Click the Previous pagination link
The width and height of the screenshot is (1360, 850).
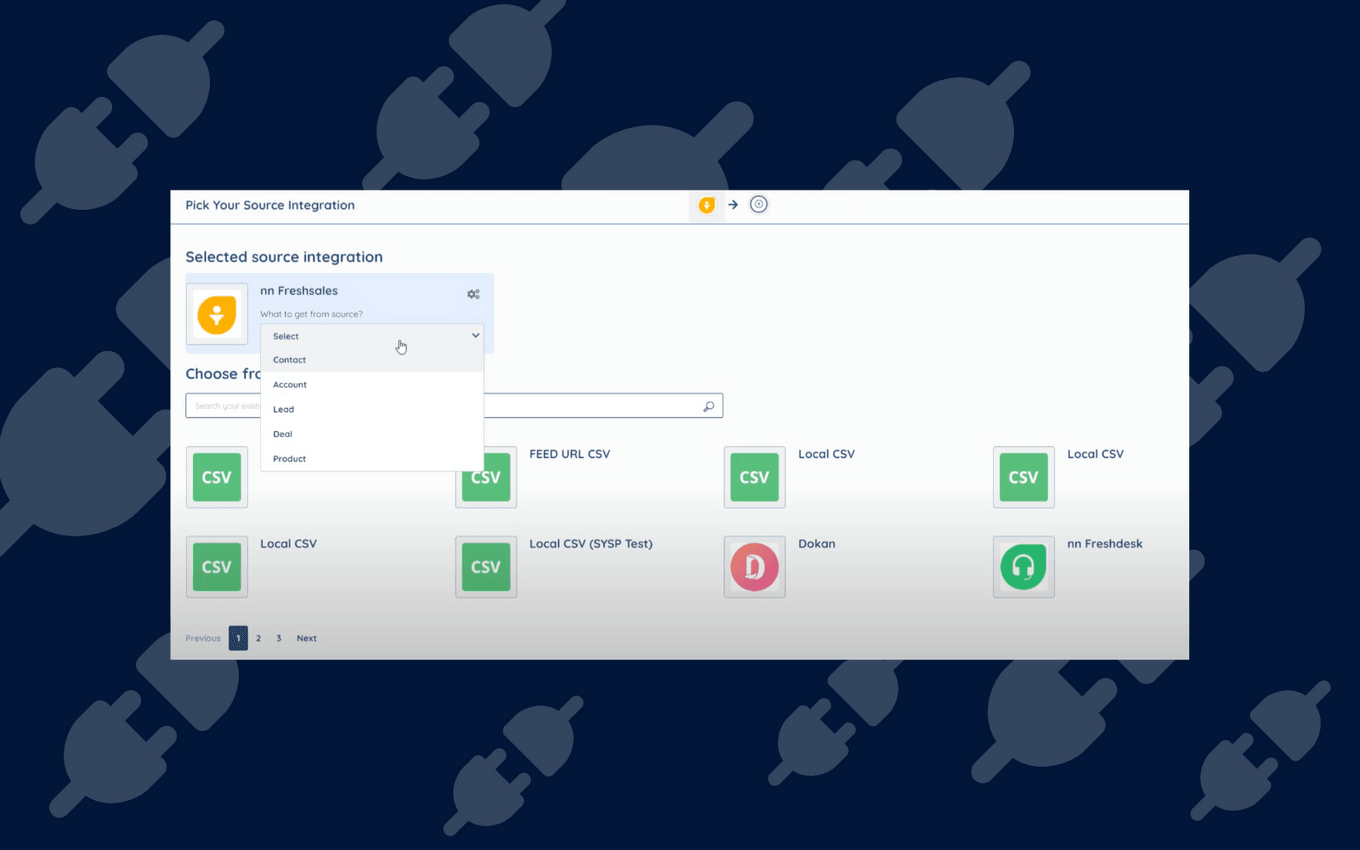point(203,638)
